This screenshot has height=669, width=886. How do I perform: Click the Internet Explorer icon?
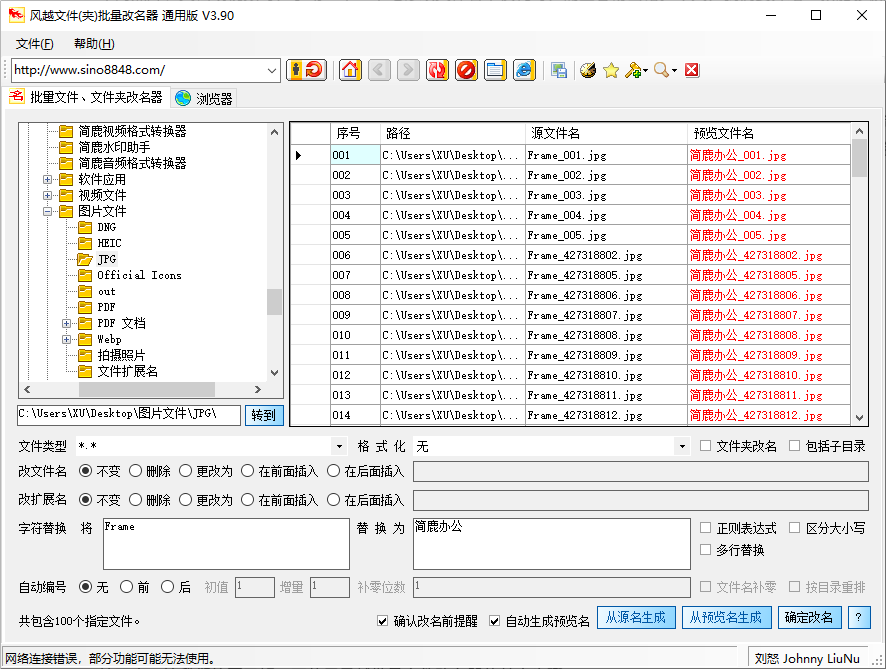(x=524, y=70)
